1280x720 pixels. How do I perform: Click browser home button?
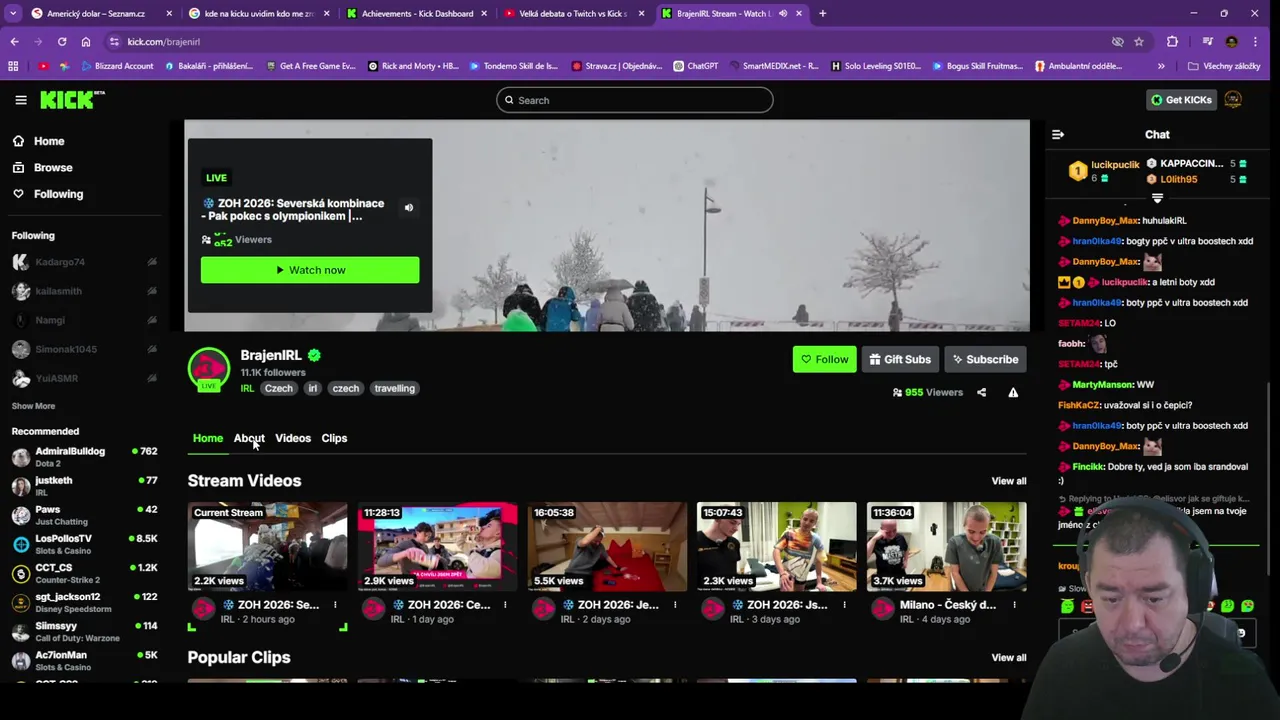[x=86, y=42]
